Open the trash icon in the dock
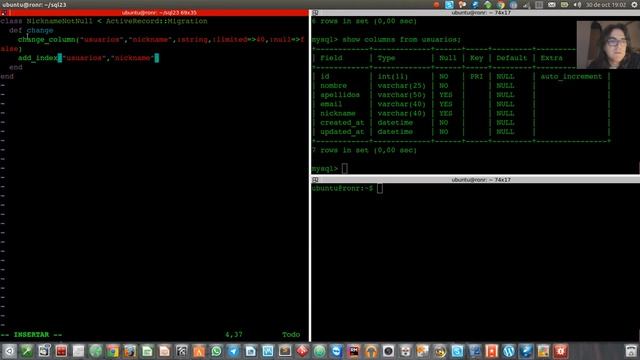 pos(631,351)
